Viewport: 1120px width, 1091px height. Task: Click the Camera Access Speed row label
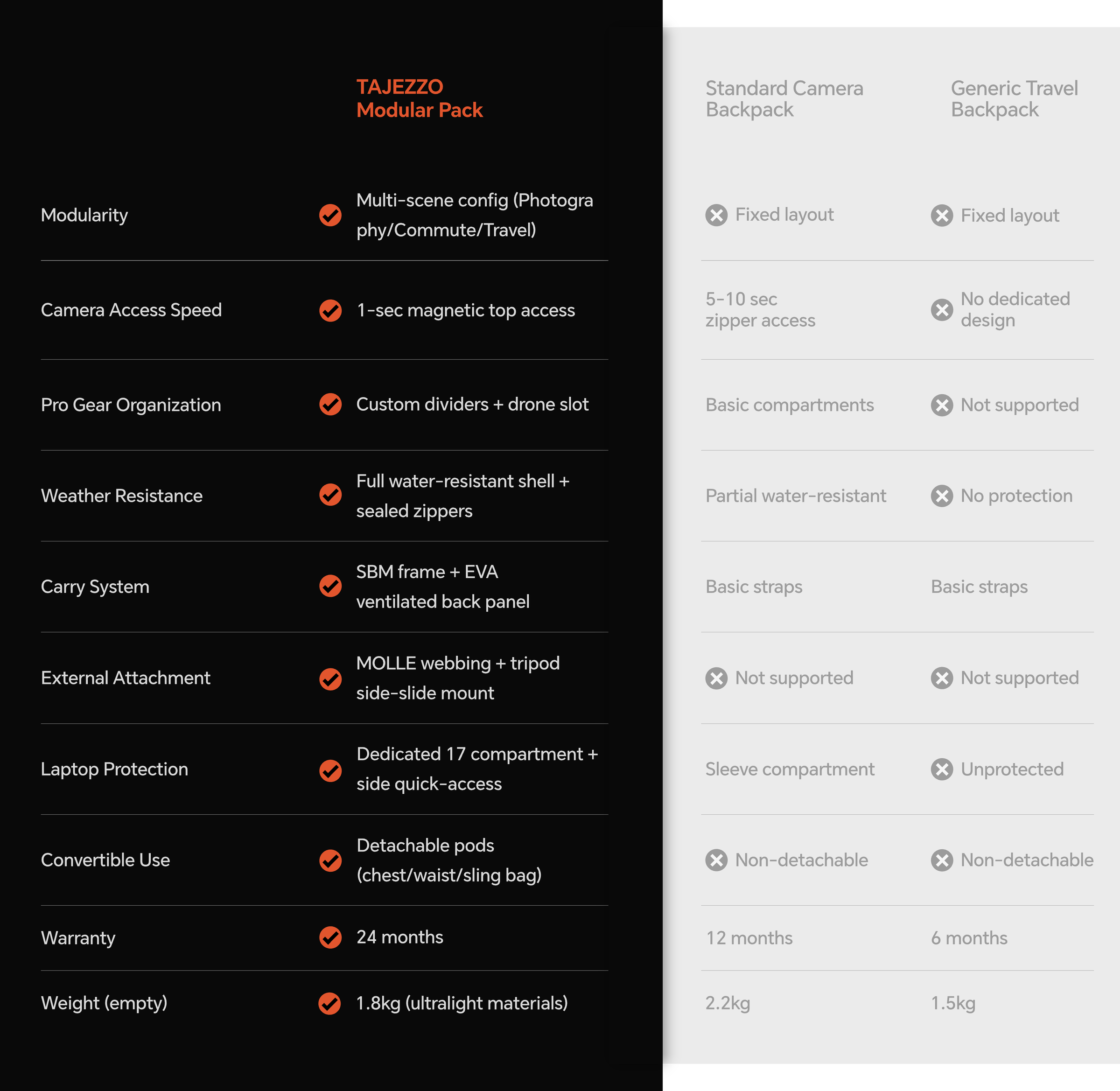131,310
